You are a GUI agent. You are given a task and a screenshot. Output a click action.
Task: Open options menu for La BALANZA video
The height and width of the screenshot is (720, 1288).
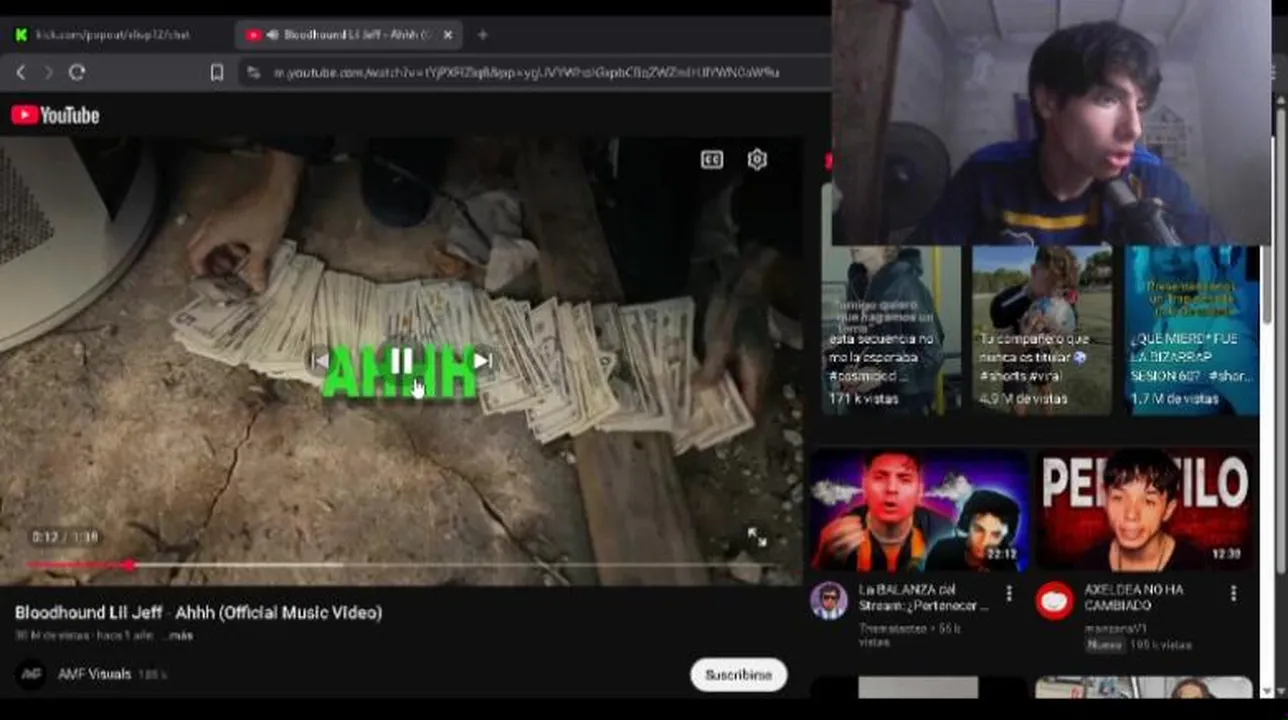click(1009, 594)
